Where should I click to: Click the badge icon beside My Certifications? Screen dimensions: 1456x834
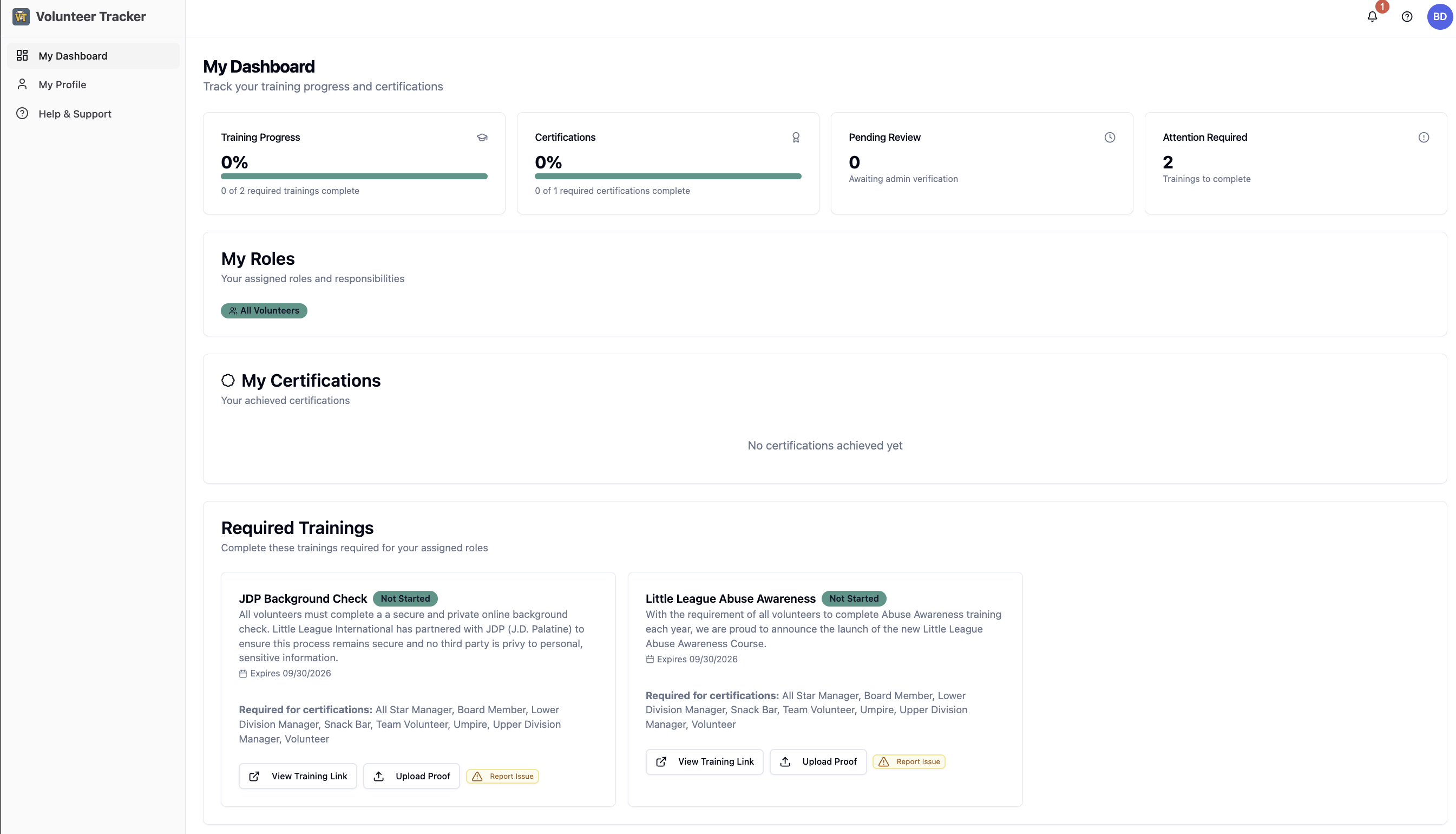click(228, 380)
